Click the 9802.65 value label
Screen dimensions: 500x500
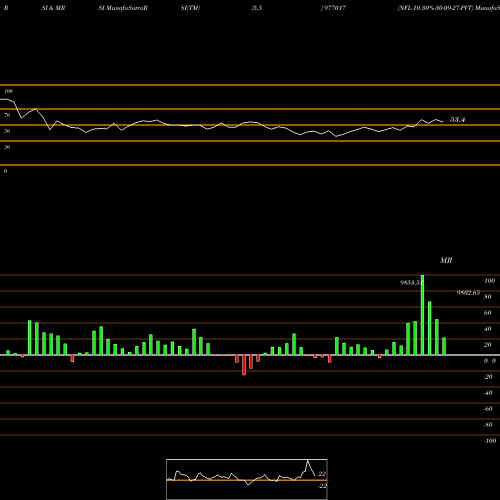468,293
